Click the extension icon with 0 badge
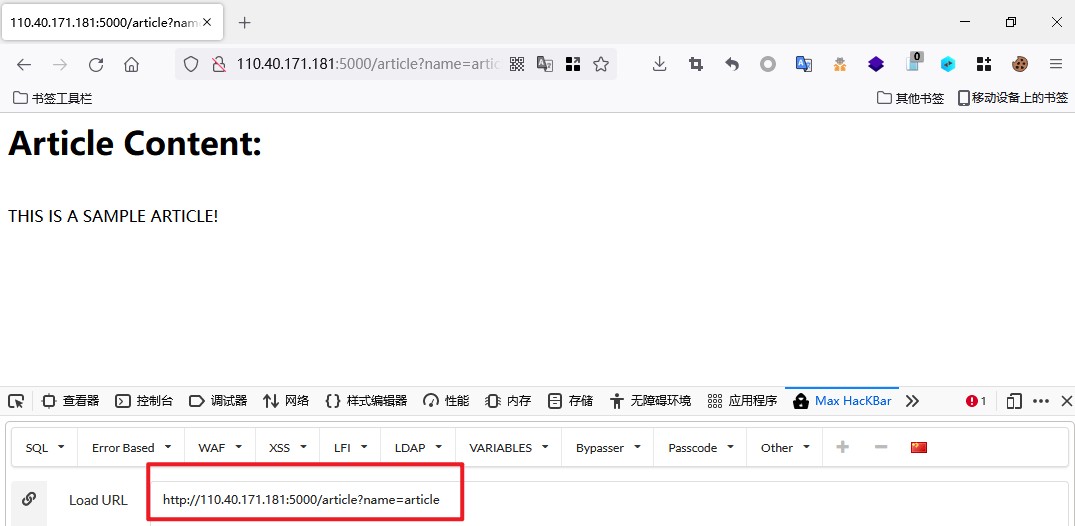 [x=913, y=62]
